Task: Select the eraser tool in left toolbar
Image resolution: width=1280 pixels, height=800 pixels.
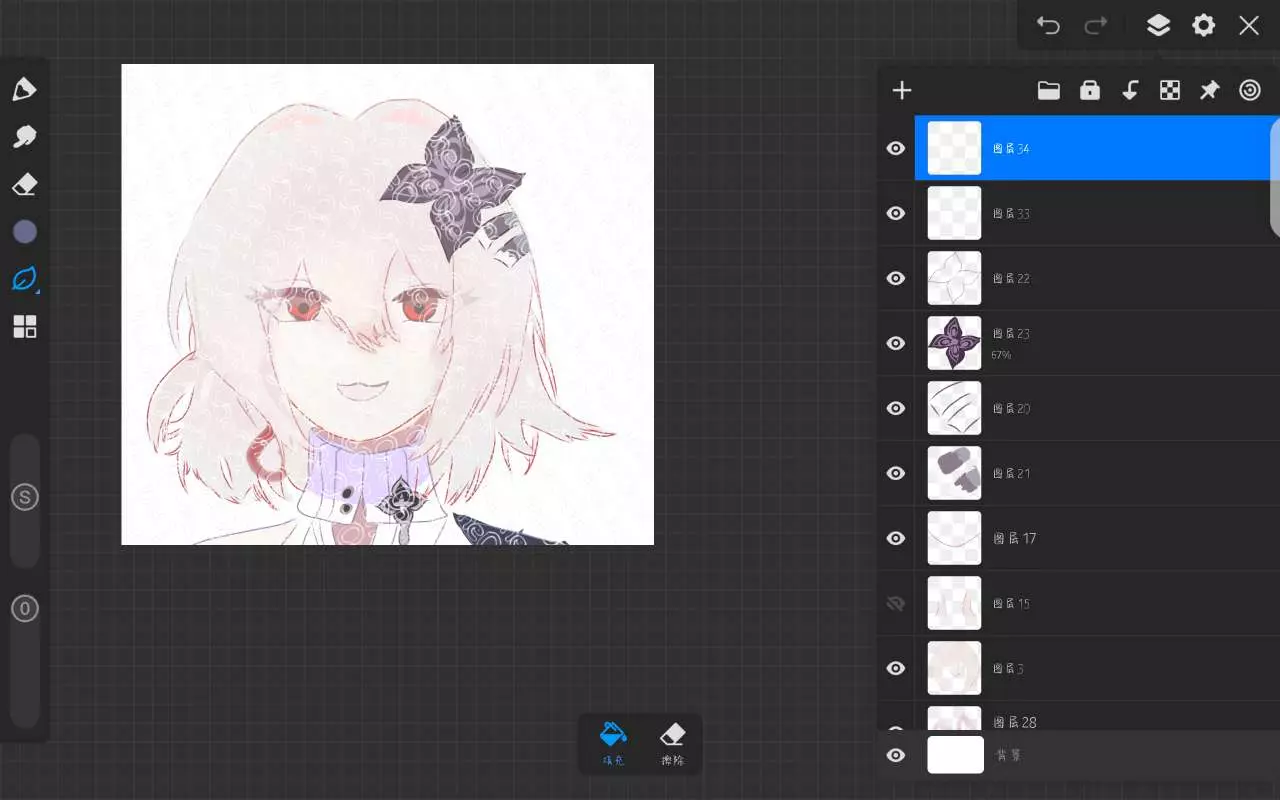Action: pyautogui.click(x=24, y=185)
